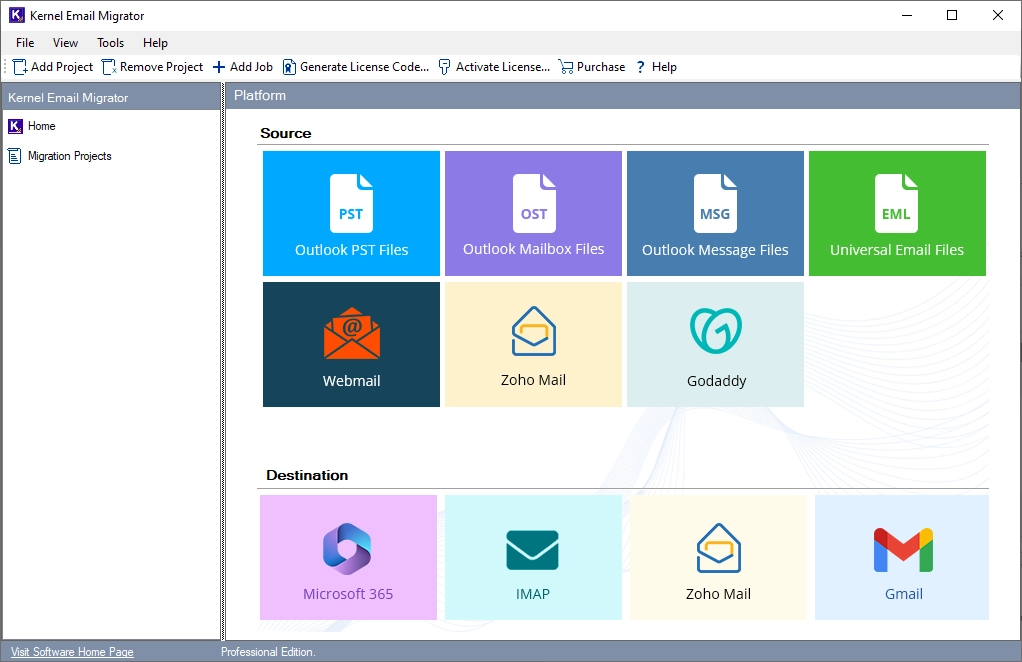Select the Outlook PST Files source tile
This screenshot has height=662, width=1022.
351,213
